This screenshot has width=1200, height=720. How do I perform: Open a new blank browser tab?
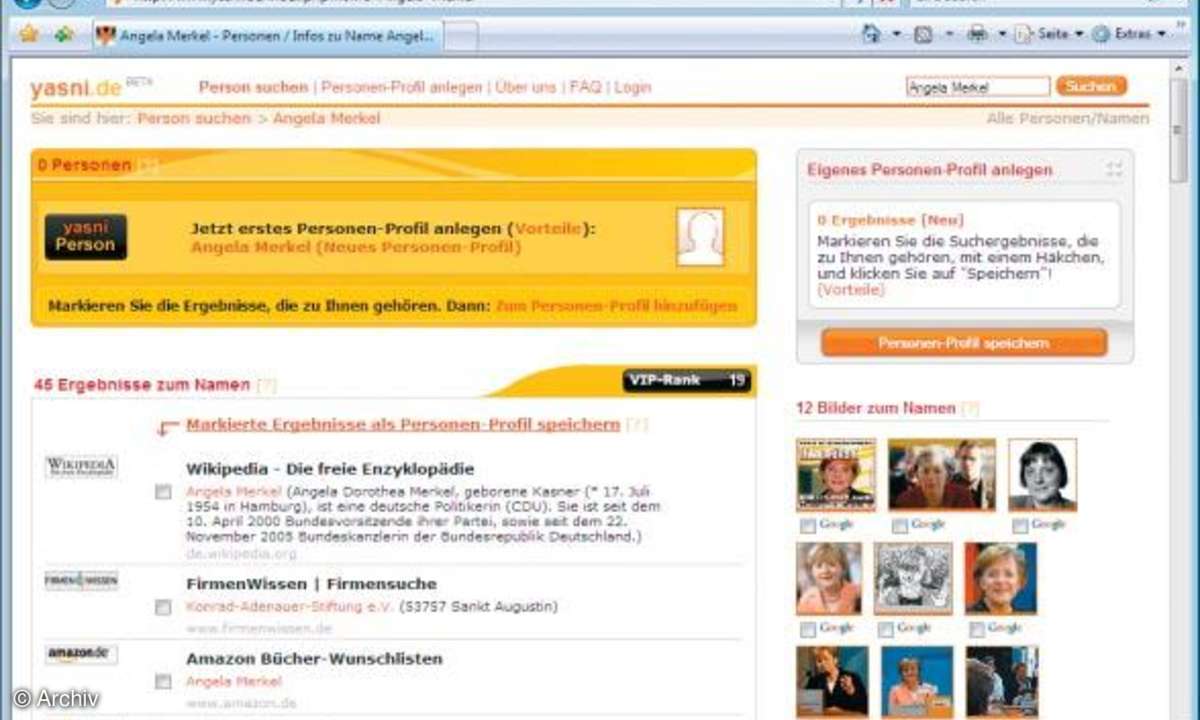click(460, 36)
